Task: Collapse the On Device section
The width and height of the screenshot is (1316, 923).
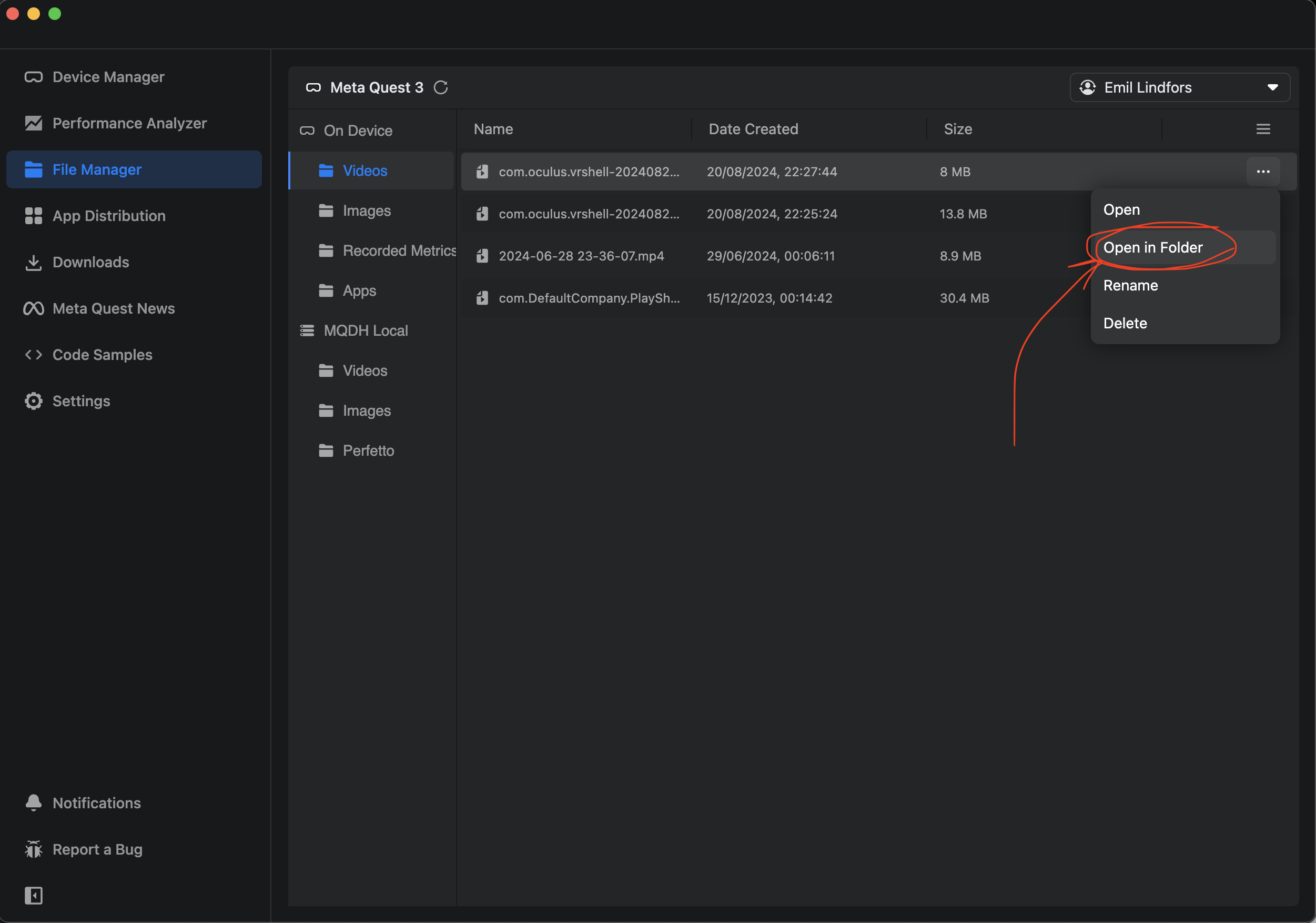Action: point(358,131)
